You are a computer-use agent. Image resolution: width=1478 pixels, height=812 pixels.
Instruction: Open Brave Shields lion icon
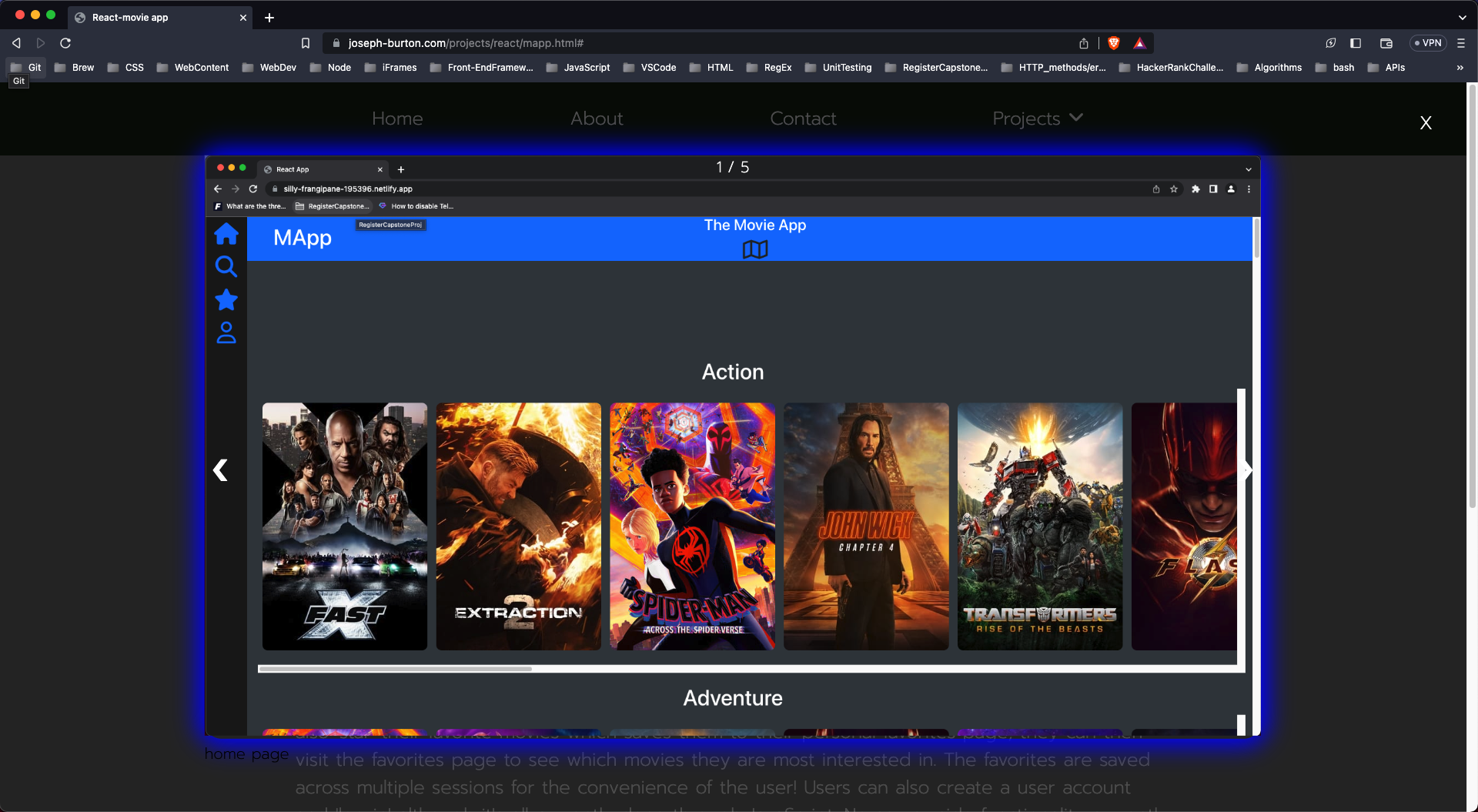(x=1113, y=43)
